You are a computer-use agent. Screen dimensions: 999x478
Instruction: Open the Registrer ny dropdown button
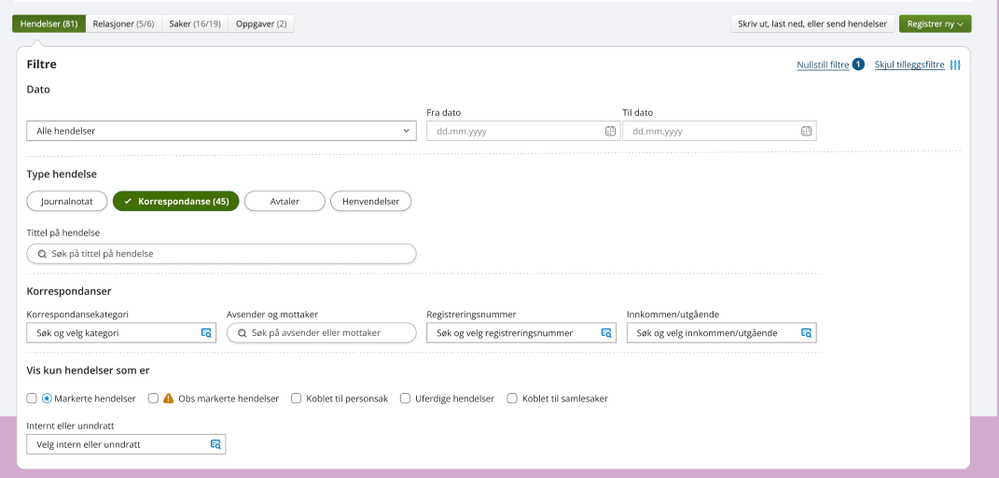935,24
